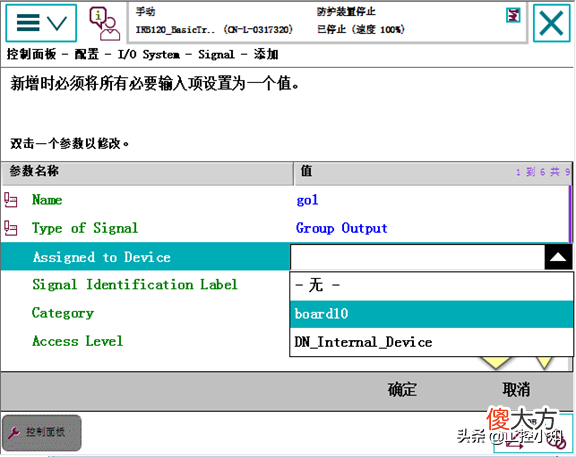Image resolution: width=576 pixels, height=457 pixels.
Task: Select the Type of Signal parameter
Action: point(85,228)
